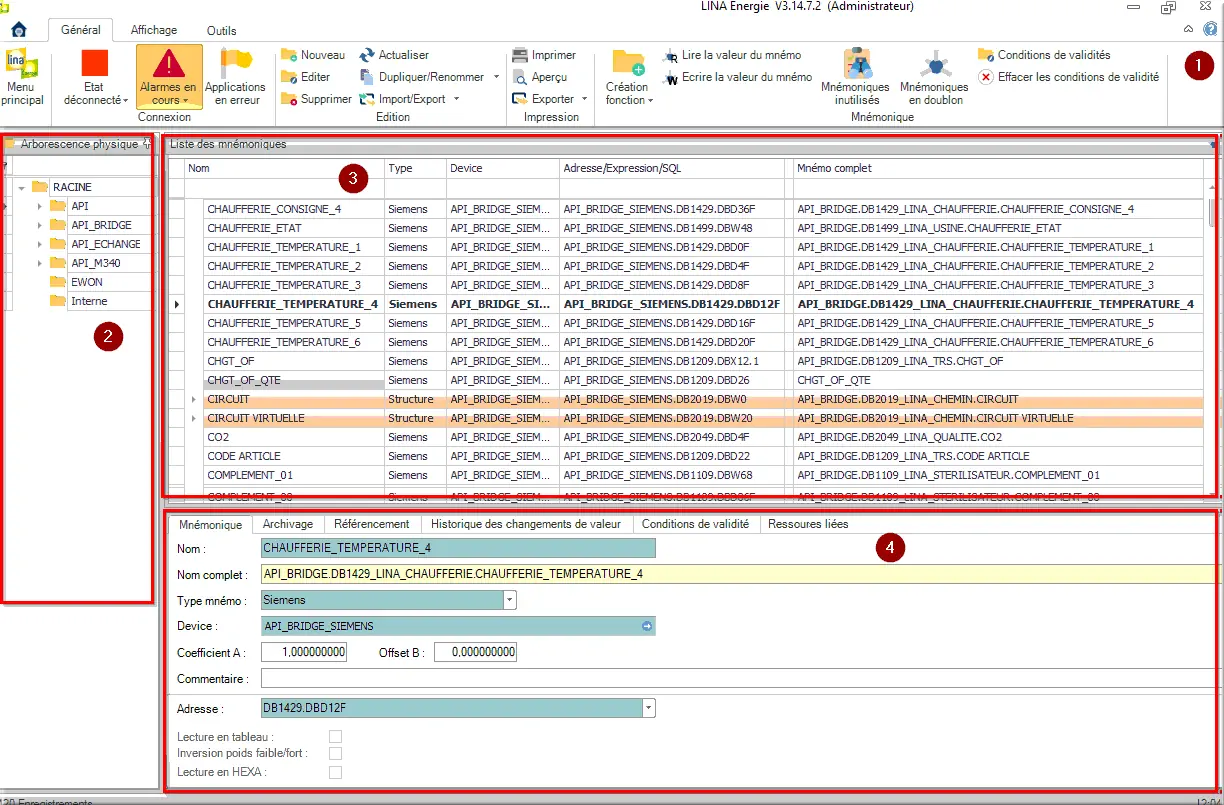The width and height of the screenshot is (1224, 805).
Task: Click Import/Export in the ribbon
Action: [403, 99]
